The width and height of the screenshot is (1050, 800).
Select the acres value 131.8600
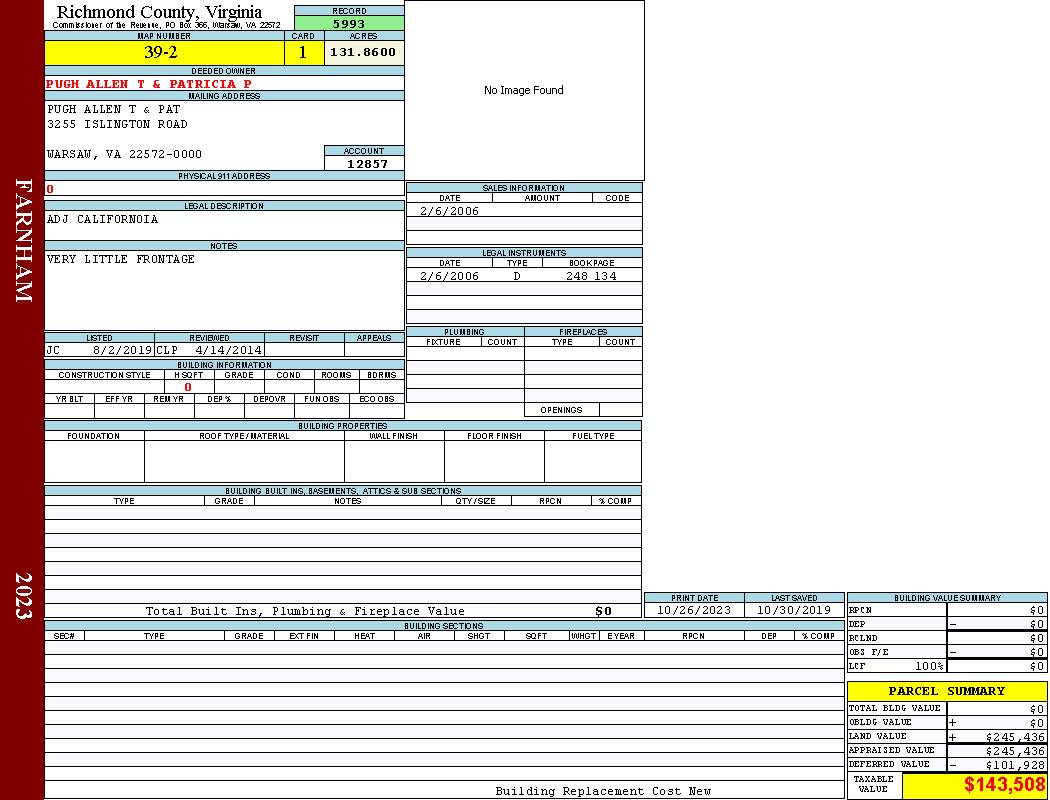(364, 53)
